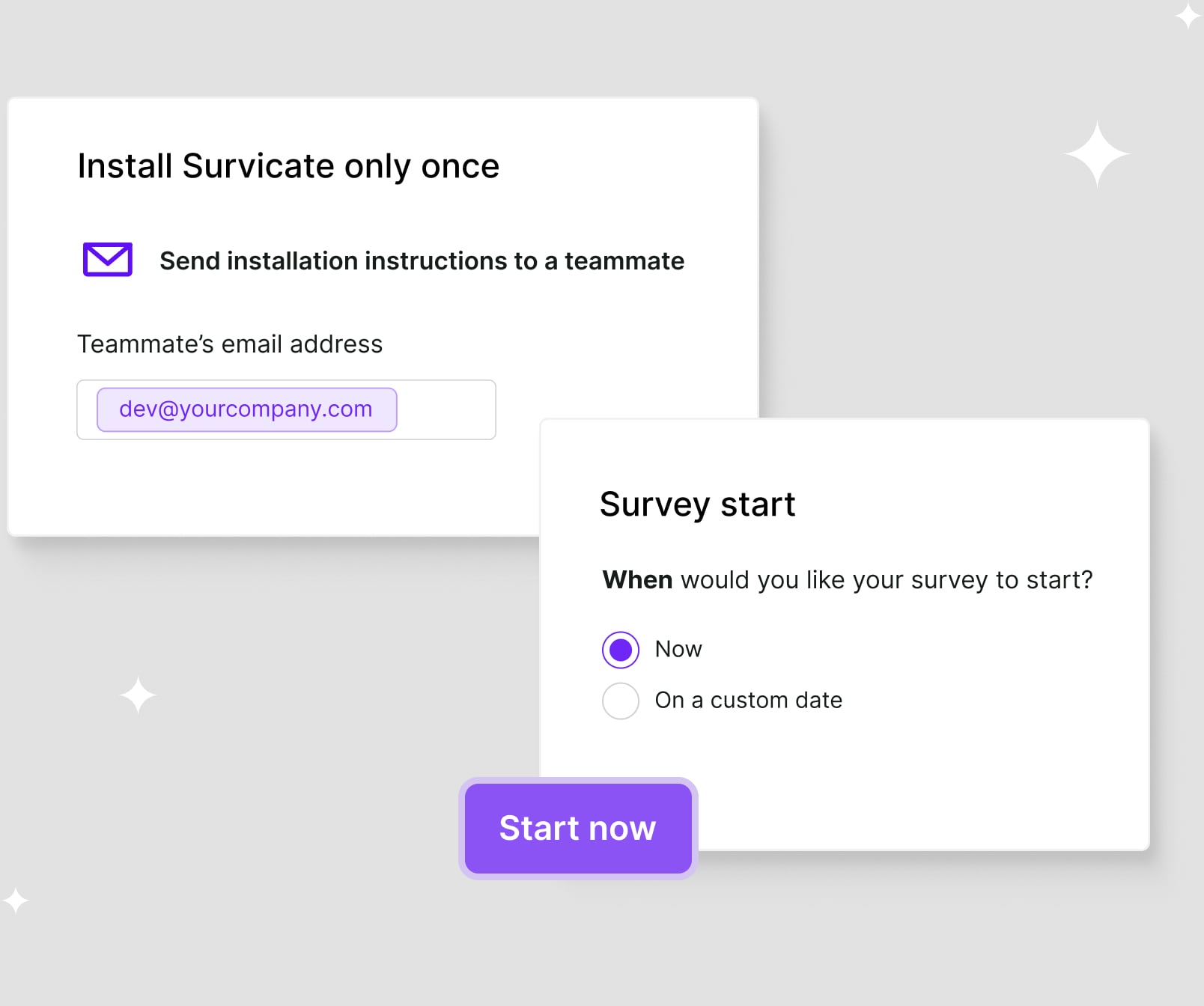Click the large white sparkle star decoration
Screen dimensions: 1204x1006
coord(1097,154)
